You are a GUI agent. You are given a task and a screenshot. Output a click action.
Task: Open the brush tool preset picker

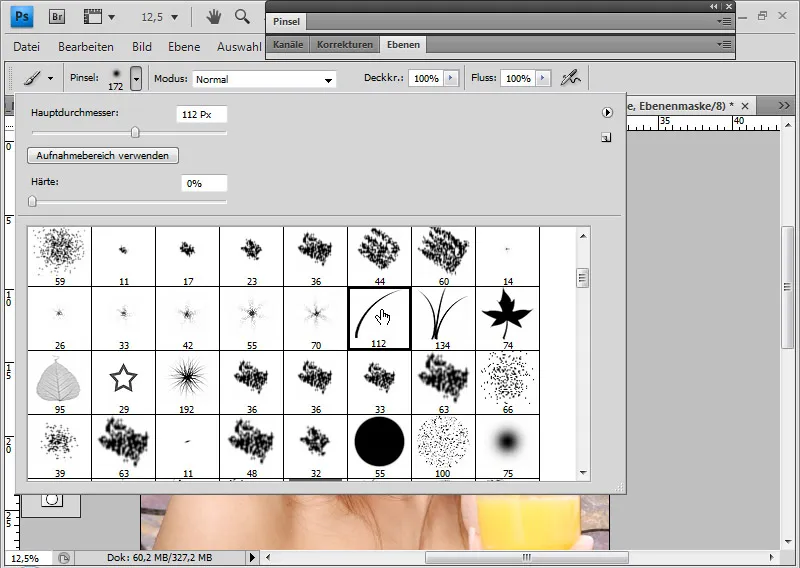click(39, 79)
